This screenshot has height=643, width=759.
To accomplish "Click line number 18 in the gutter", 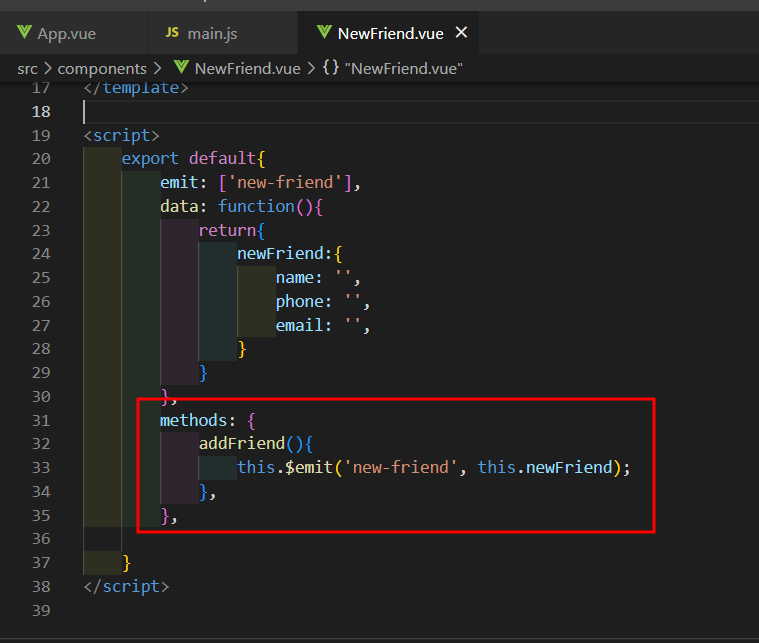I will pos(41,112).
